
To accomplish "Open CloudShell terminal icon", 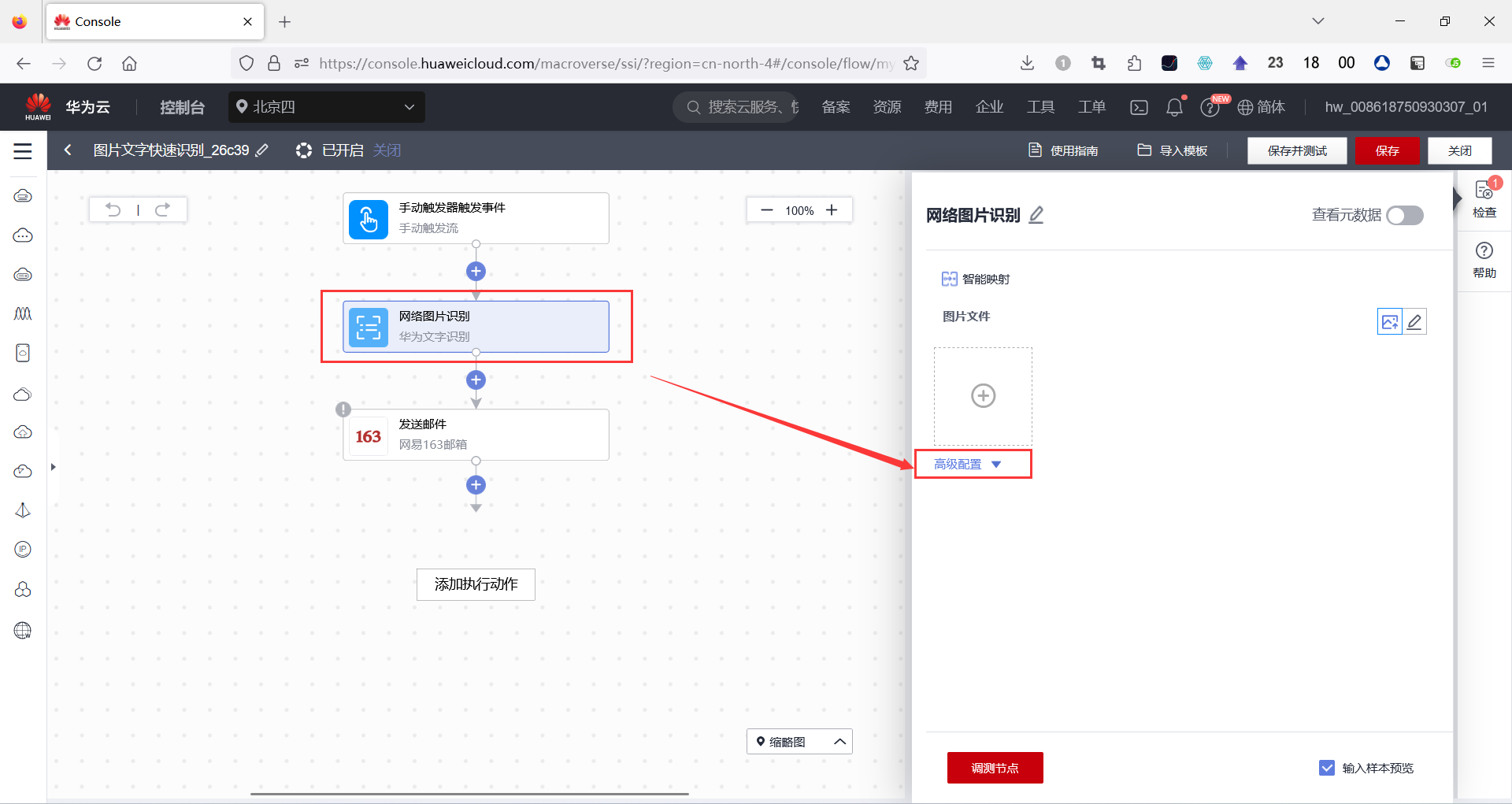I will 1139,108.
